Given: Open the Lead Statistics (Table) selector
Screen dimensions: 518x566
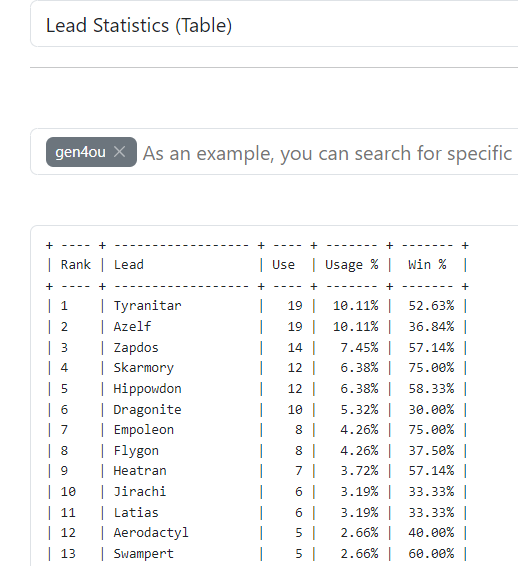Looking at the screenshot, I should coord(274,25).
